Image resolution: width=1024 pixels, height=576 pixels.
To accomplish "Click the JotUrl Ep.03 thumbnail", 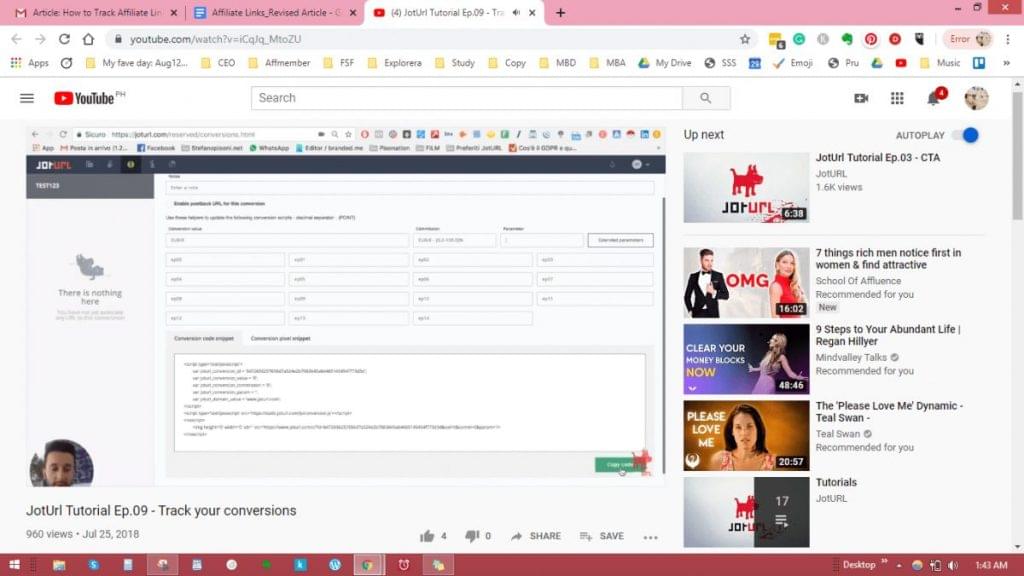I will (x=746, y=188).
